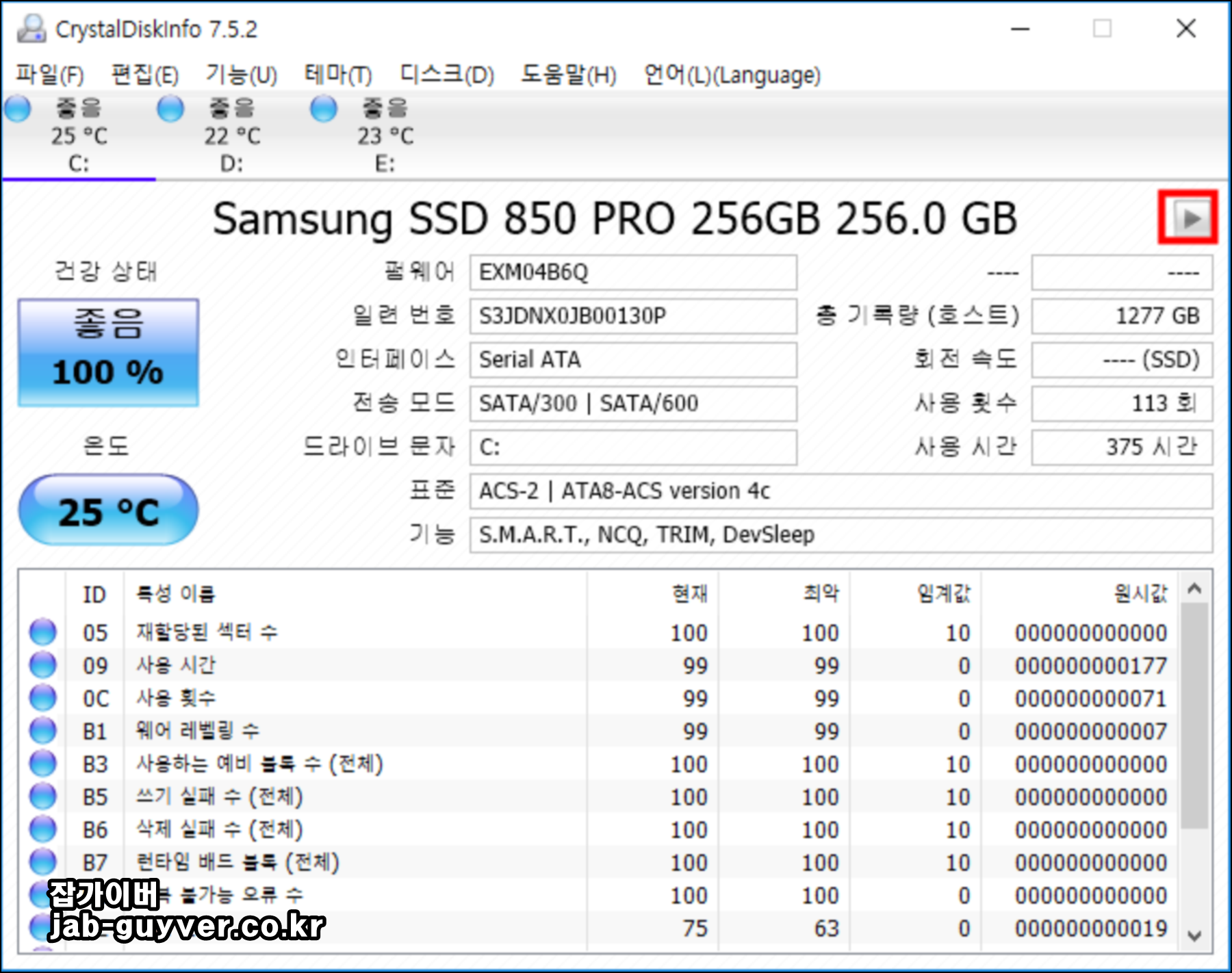1232x973 pixels.
Task: Click the 좋음 100 % health status button
Action: tap(108, 352)
